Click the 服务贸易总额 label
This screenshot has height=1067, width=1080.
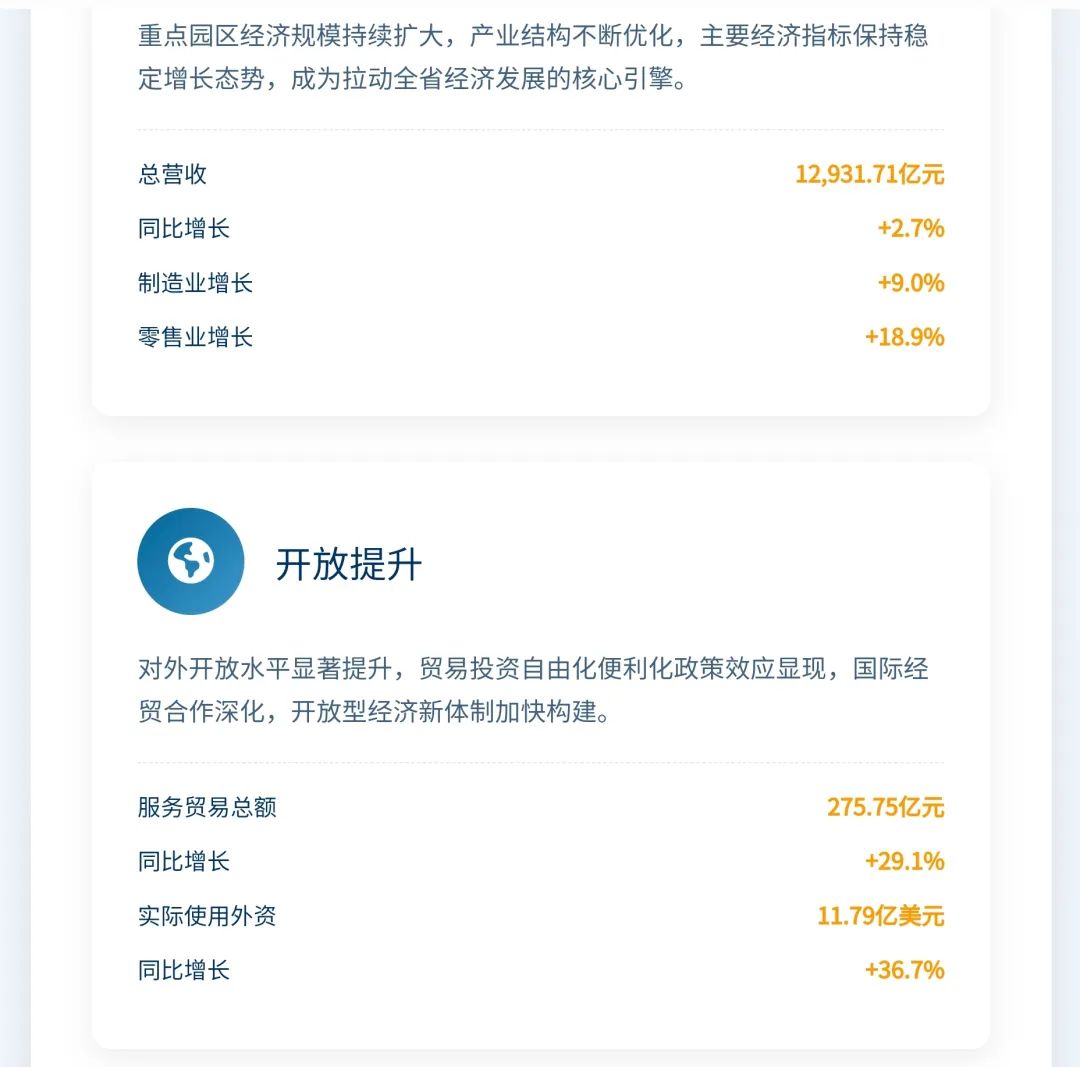(x=207, y=807)
